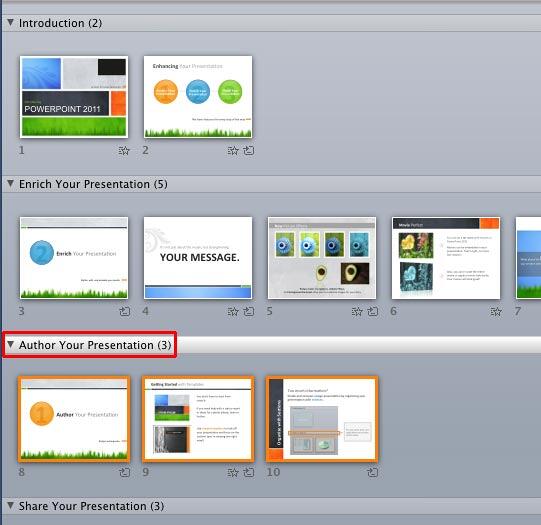Collapse the Enrich Your Presentation section triangle
Screen dimensions: 541x525
11,184
